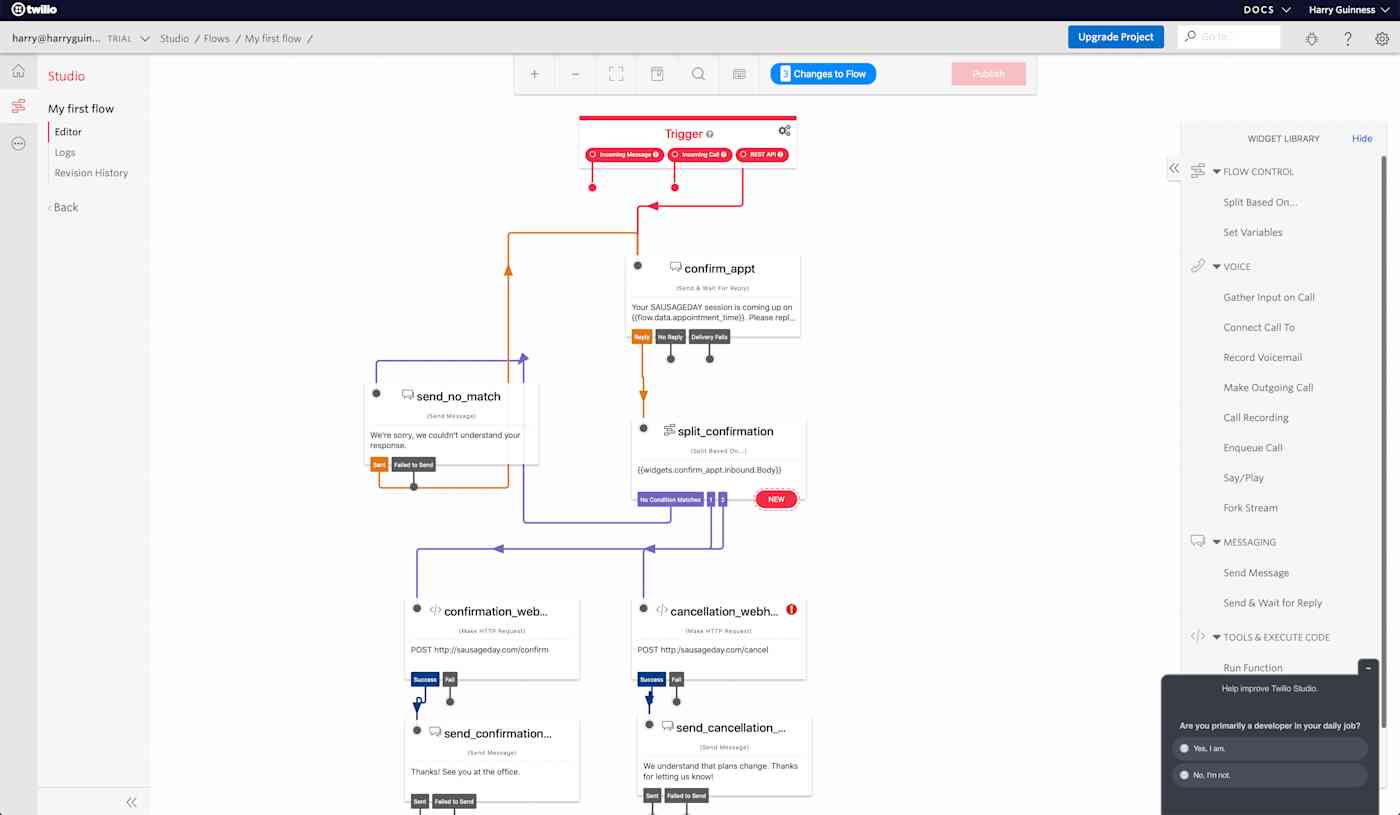Click the Upgrade Project button

coord(1116,37)
